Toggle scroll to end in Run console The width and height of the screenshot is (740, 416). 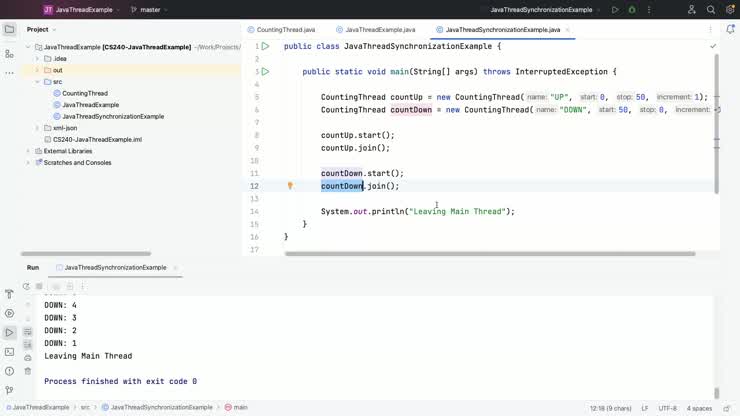(x=28, y=344)
